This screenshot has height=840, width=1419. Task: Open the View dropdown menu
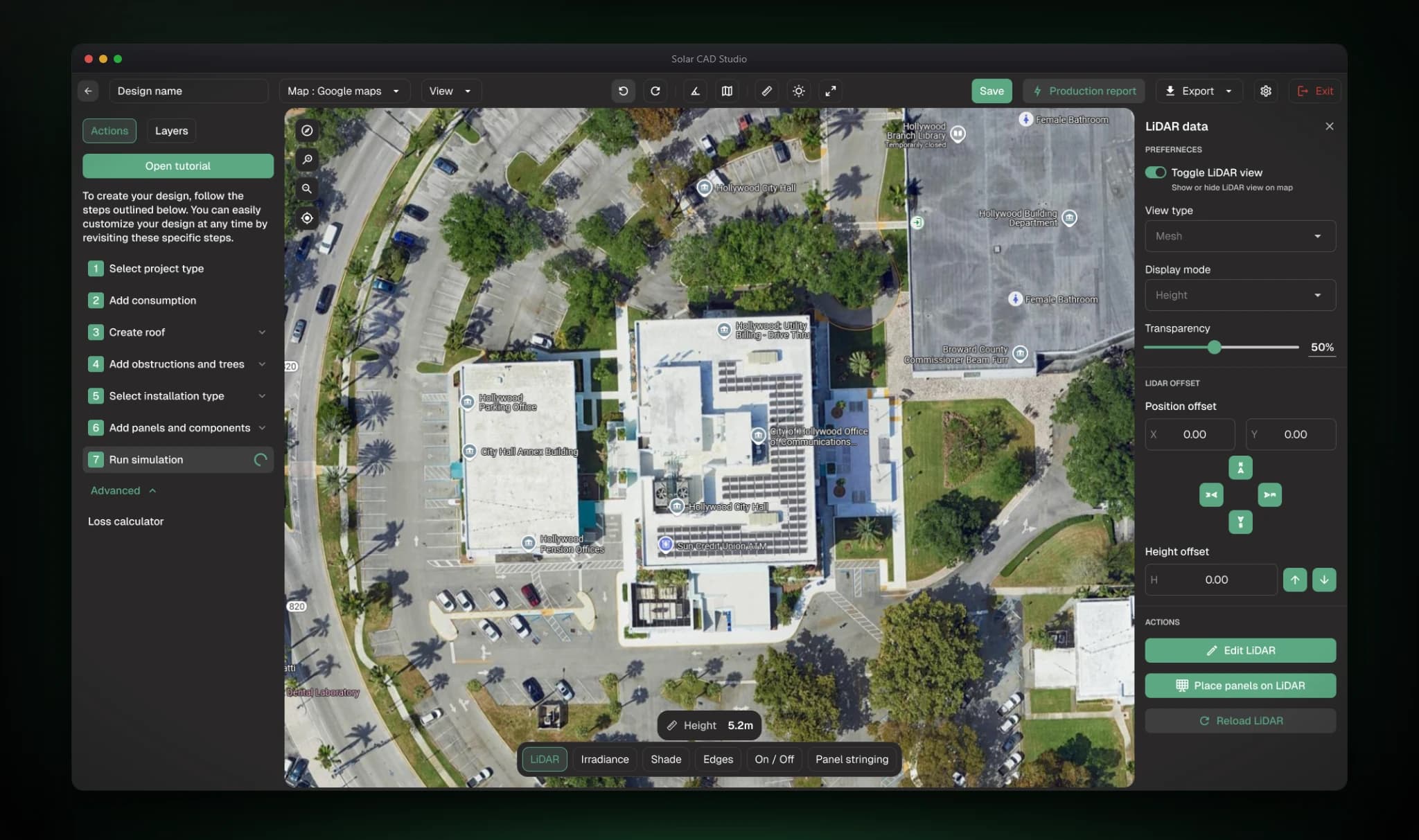(x=450, y=91)
